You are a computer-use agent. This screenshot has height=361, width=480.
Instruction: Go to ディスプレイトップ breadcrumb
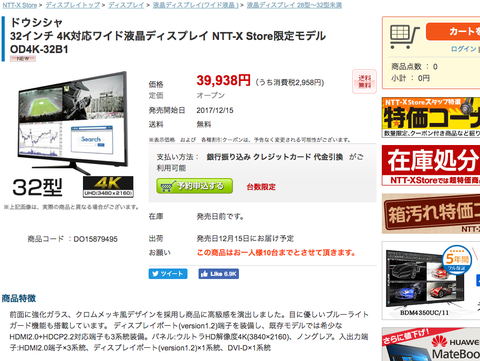(73, 5)
